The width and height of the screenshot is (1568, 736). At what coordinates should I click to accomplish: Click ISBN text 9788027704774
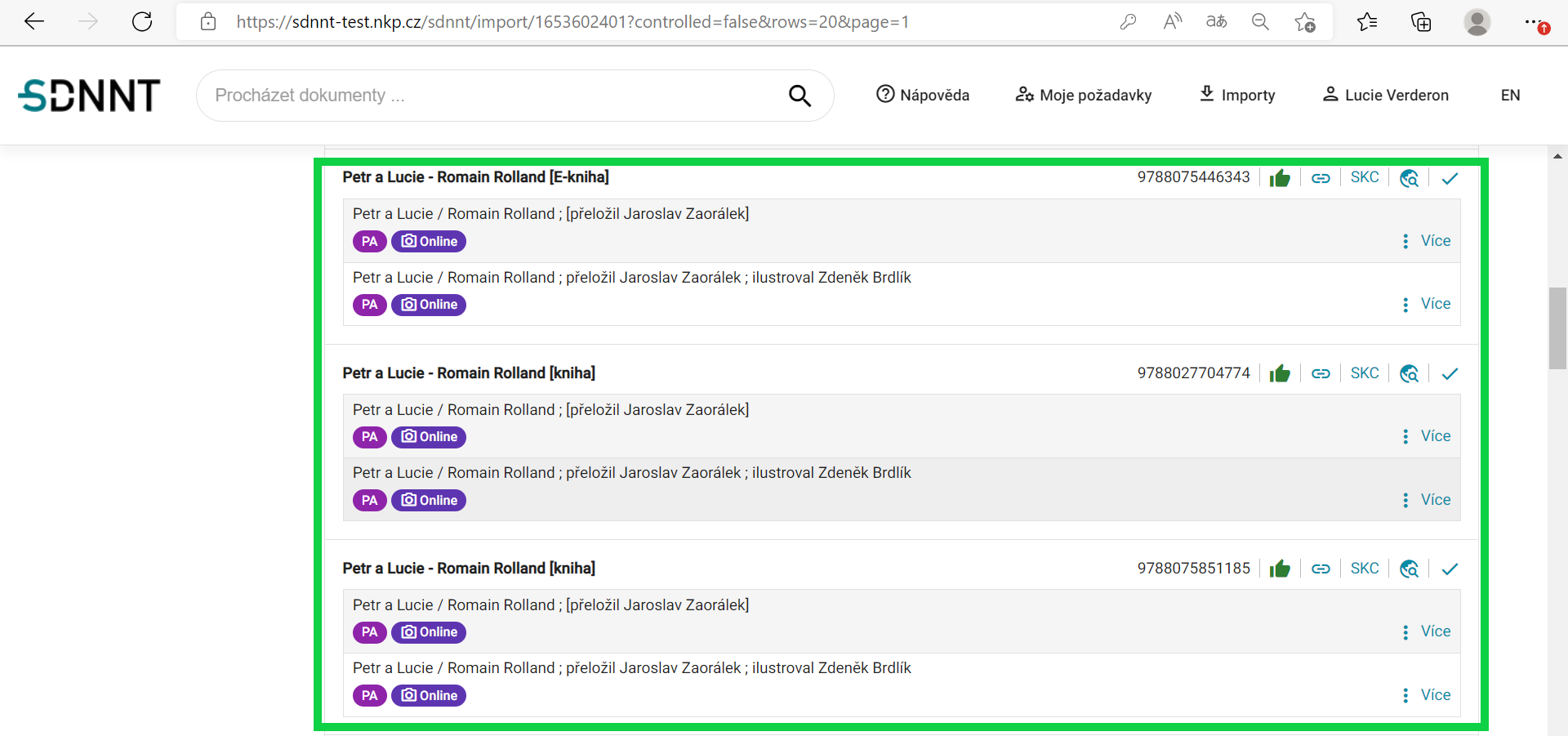(1193, 373)
